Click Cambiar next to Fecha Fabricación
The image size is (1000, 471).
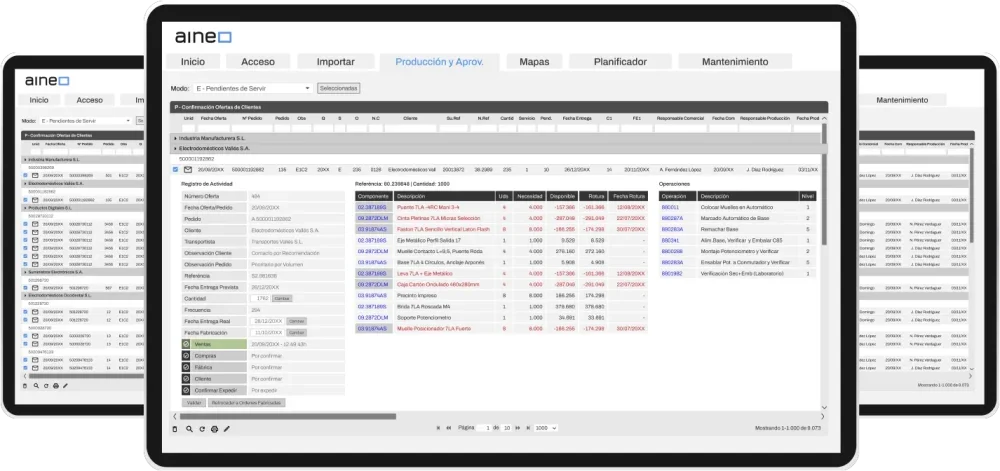coord(296,333)
